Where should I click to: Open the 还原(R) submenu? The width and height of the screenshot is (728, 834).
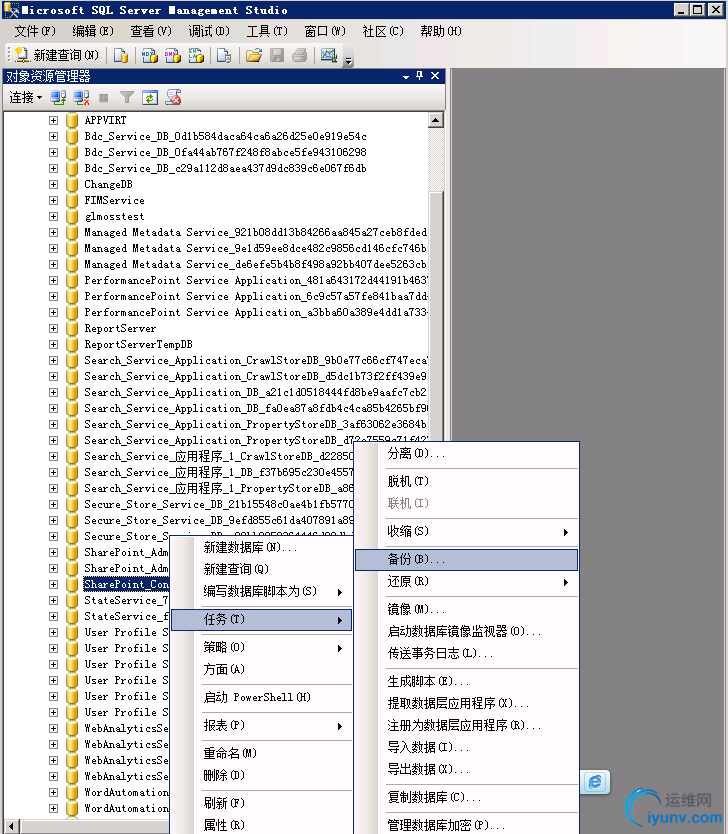467,581
